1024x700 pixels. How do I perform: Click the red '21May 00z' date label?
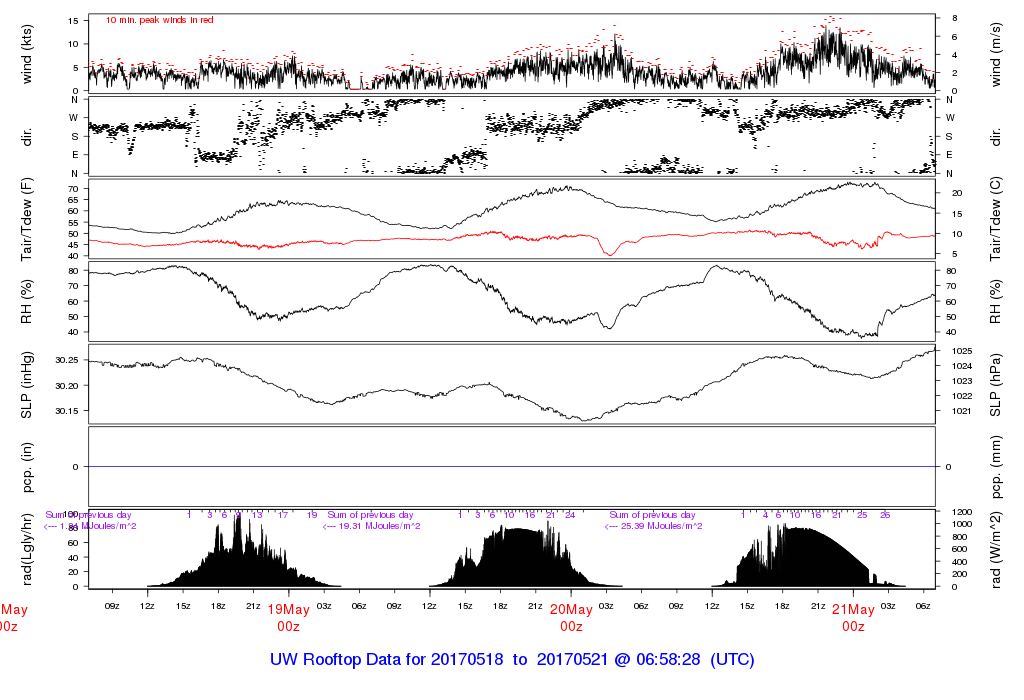(x=854, y=618)
